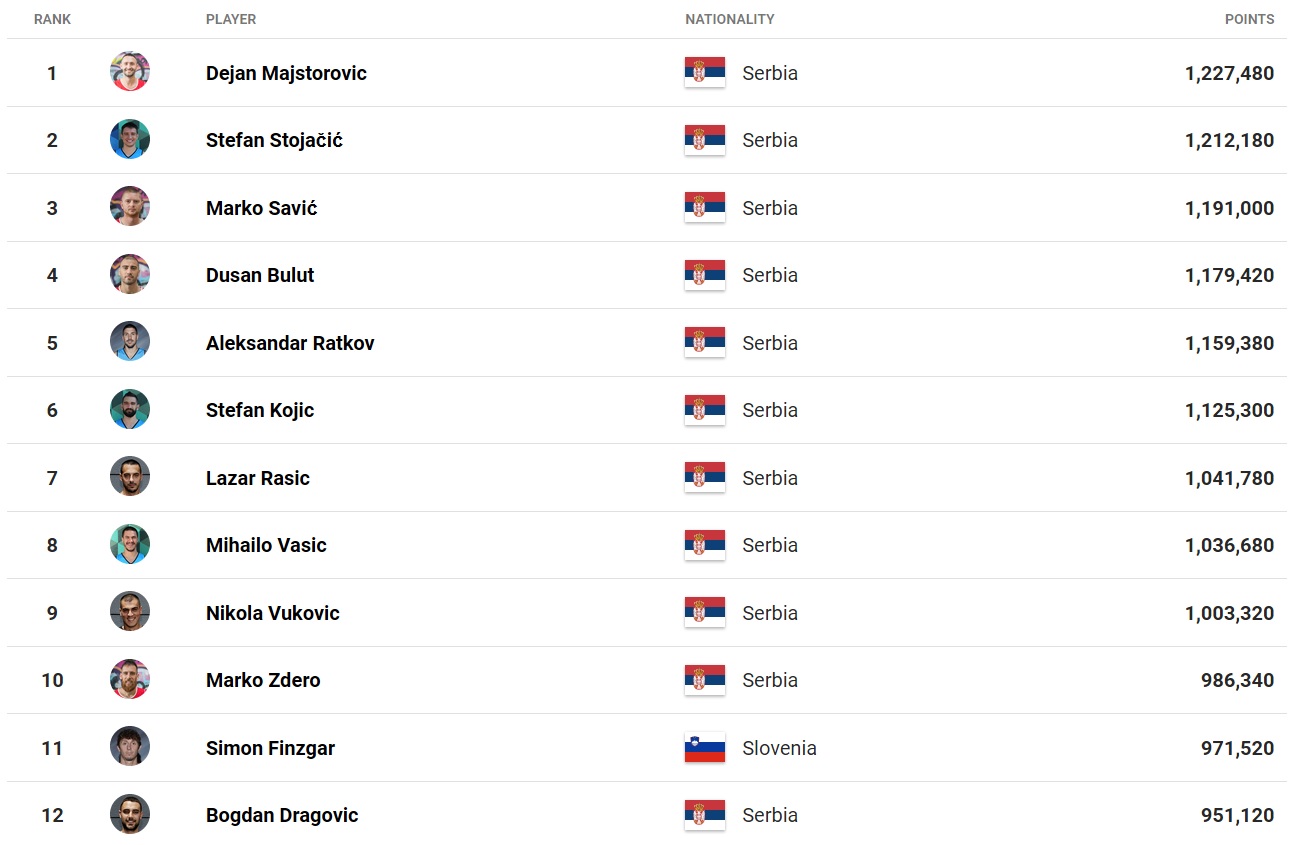Open Lazar Rasic's name link
This screenshot has height=845, width=1297.
click(x=258, y=478)
